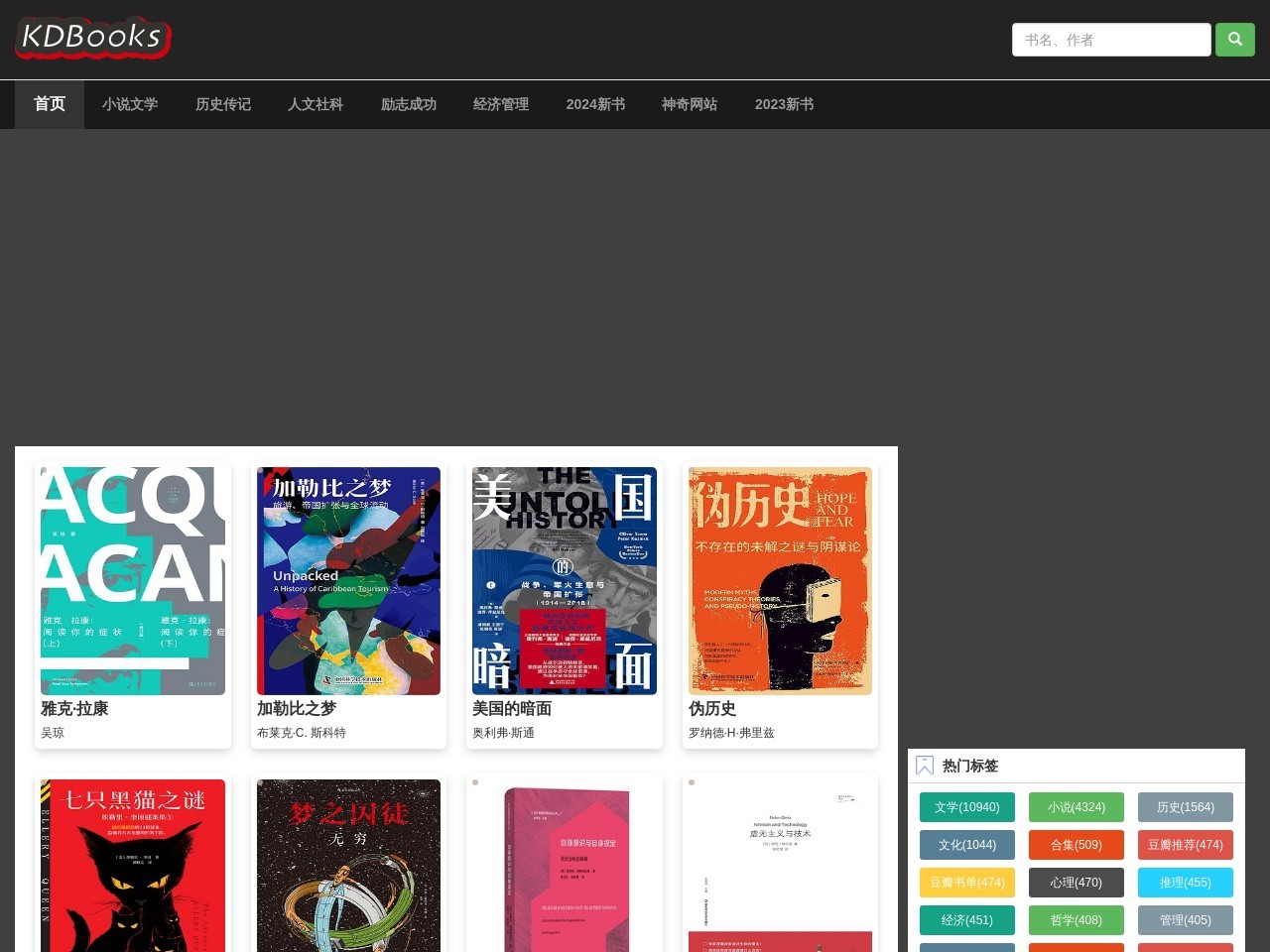Click the bookmark icon beside 热门标签
This screenshot has height=952, width=1270.
pos(925,766)
